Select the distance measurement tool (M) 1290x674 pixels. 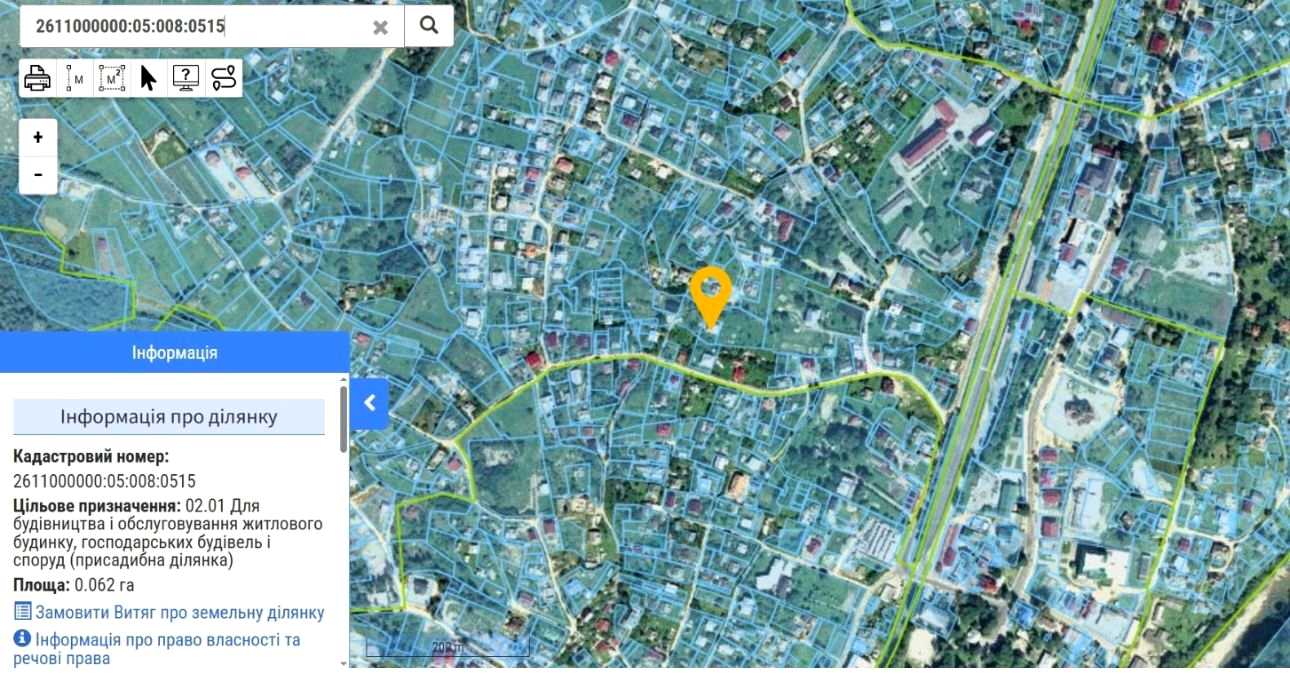[x=75, y=77]
